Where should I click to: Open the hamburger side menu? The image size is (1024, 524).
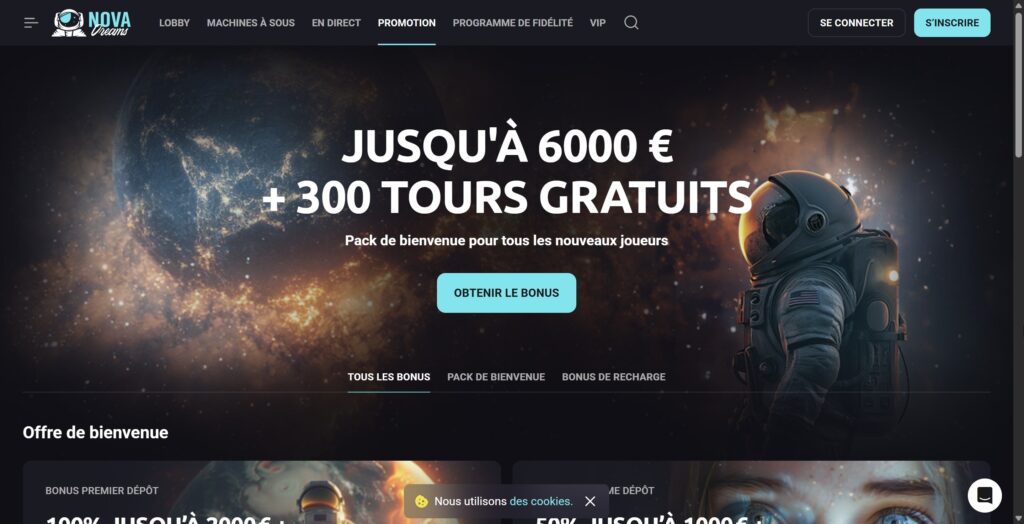coord(31,23)
